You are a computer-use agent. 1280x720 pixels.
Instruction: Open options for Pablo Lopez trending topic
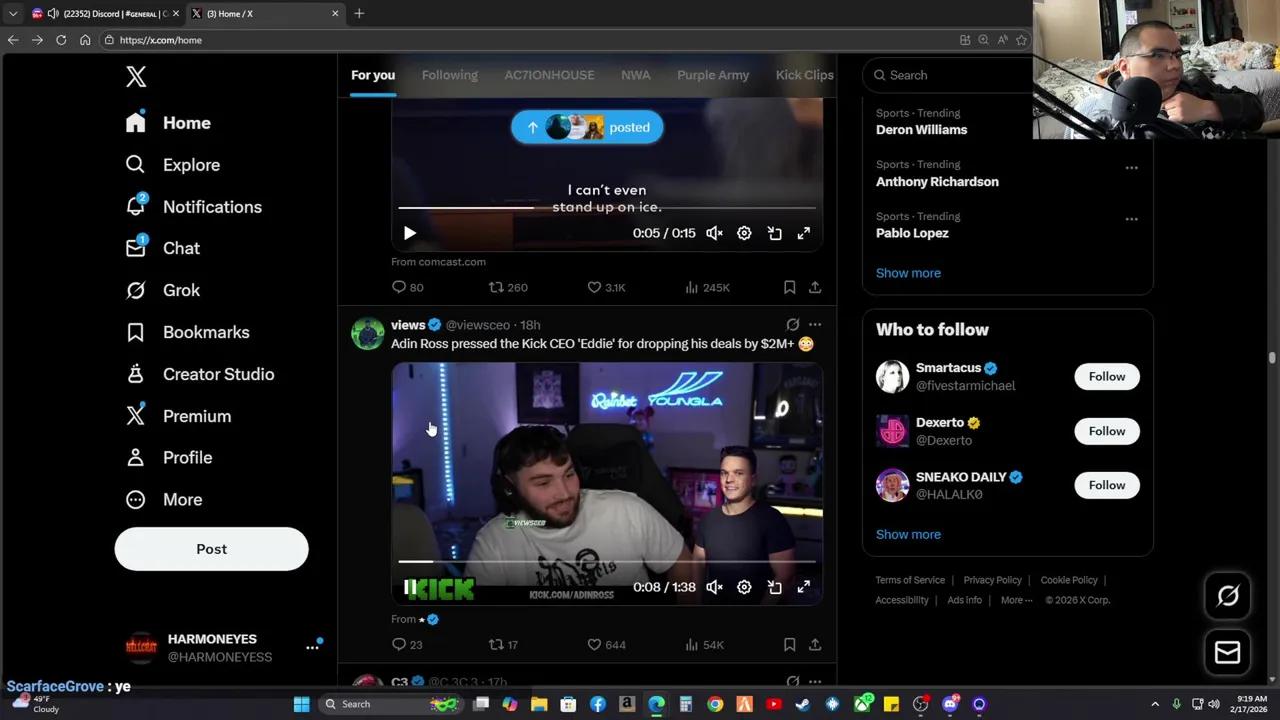coord(1131,219)
